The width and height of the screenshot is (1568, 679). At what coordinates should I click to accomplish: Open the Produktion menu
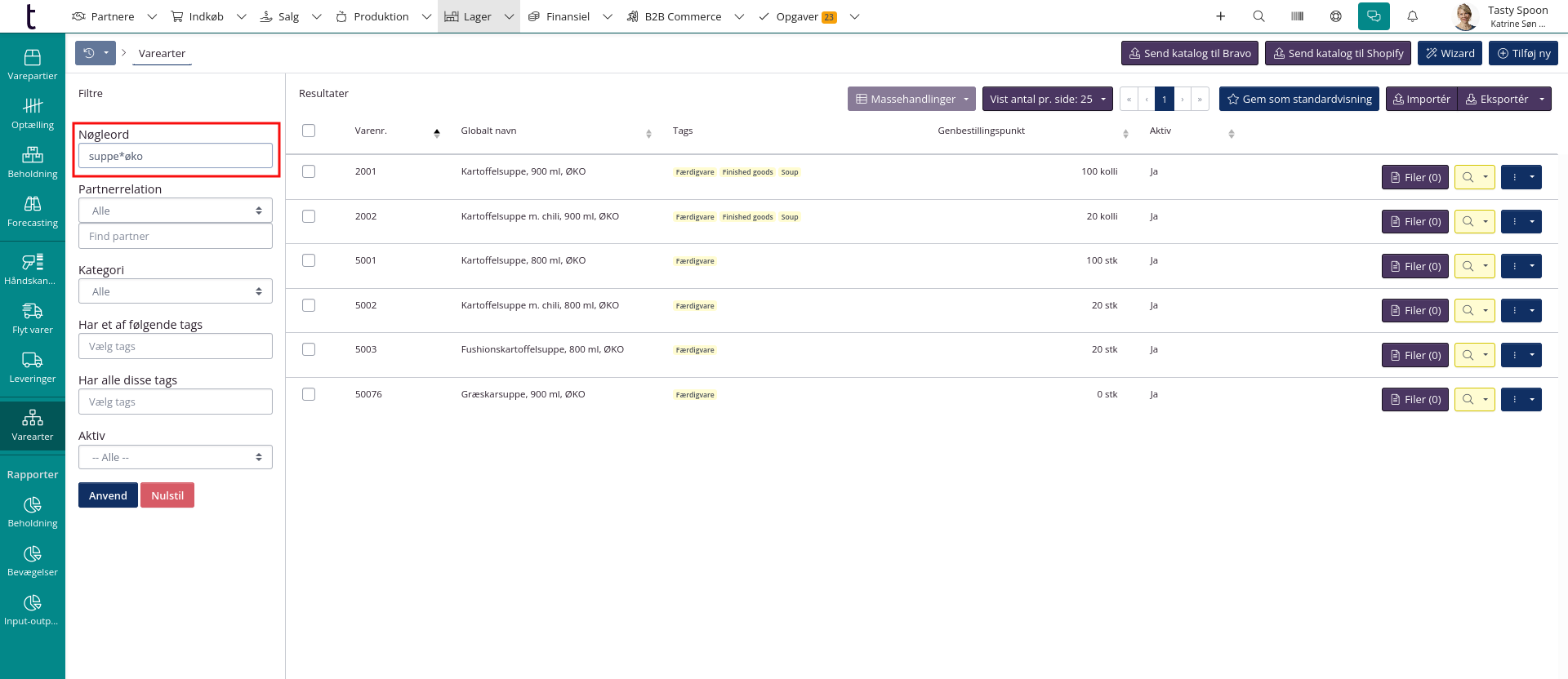click(x=381, y=16)
